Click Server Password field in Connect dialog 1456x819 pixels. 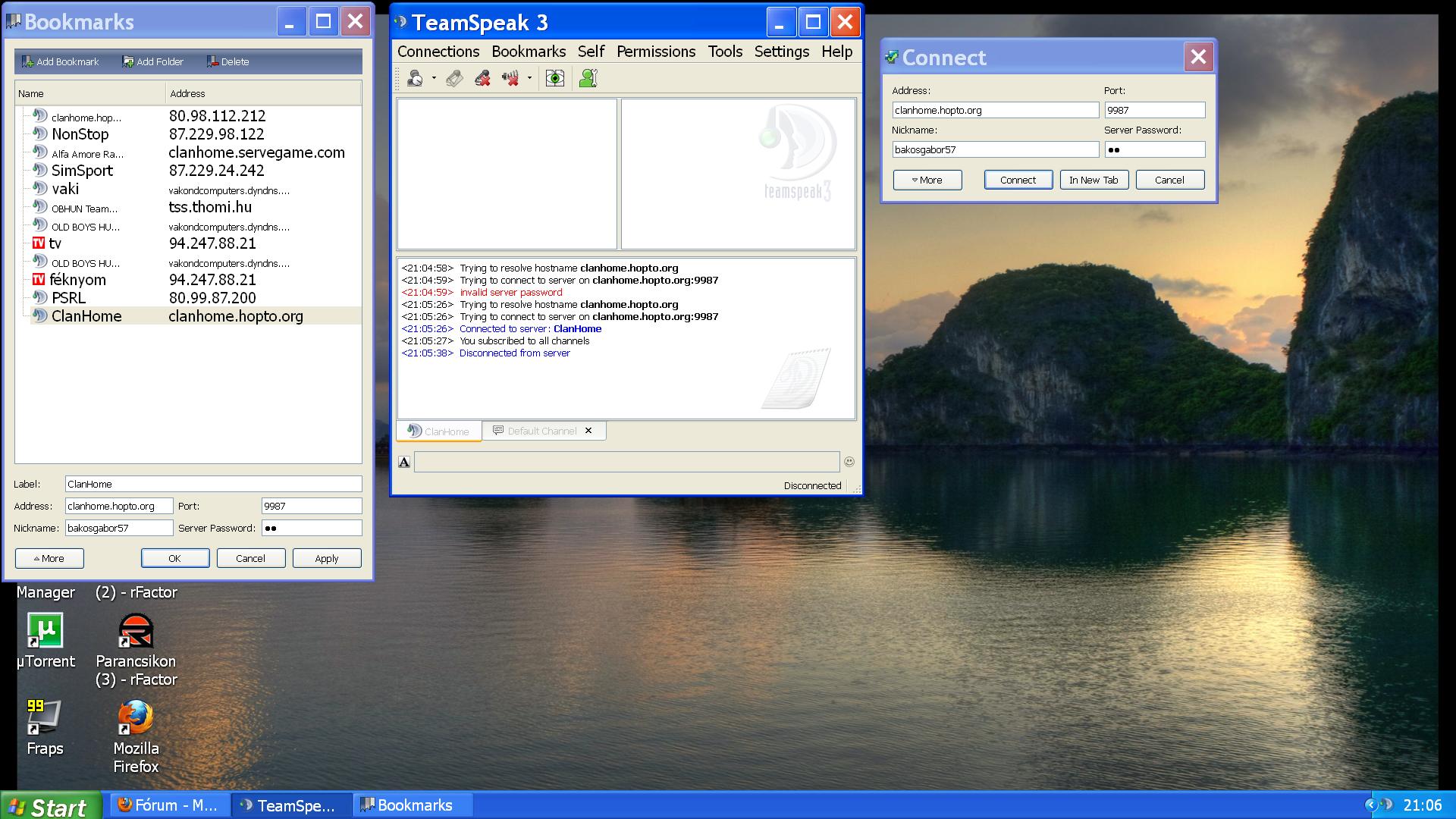tap(1154, 149)
